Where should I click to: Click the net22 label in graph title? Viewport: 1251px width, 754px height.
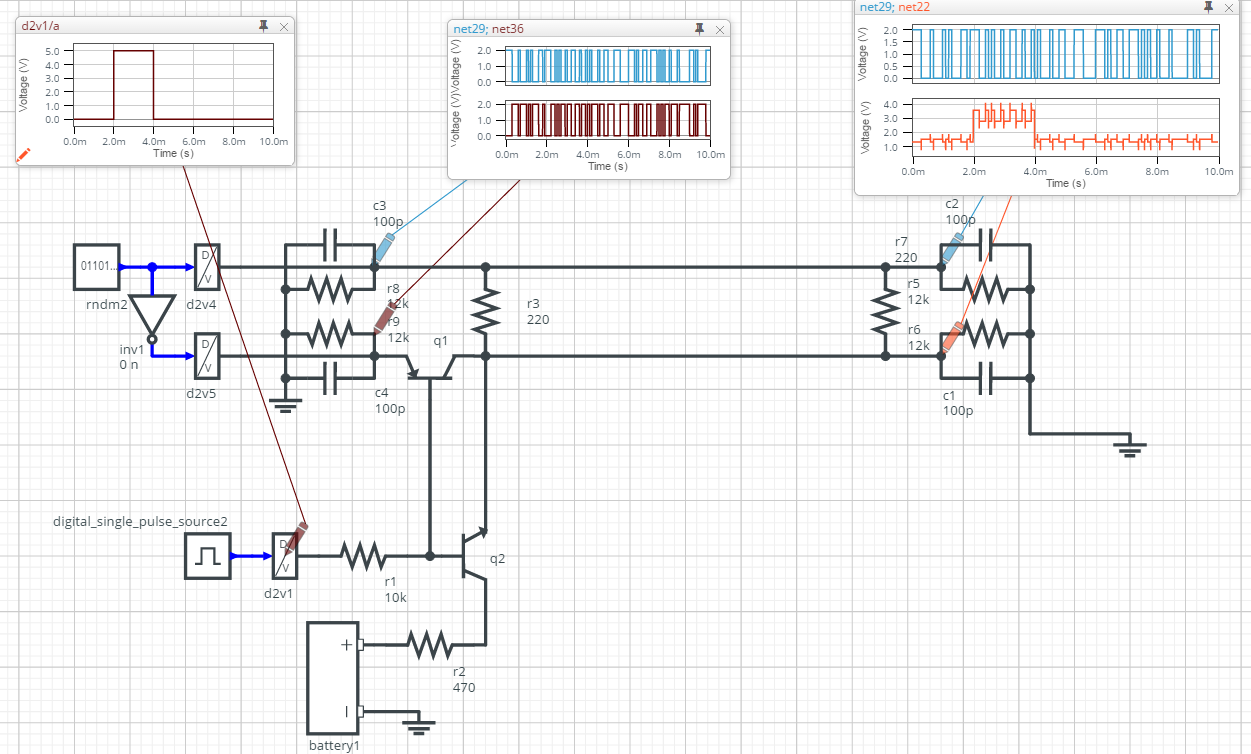click(914, 7)
